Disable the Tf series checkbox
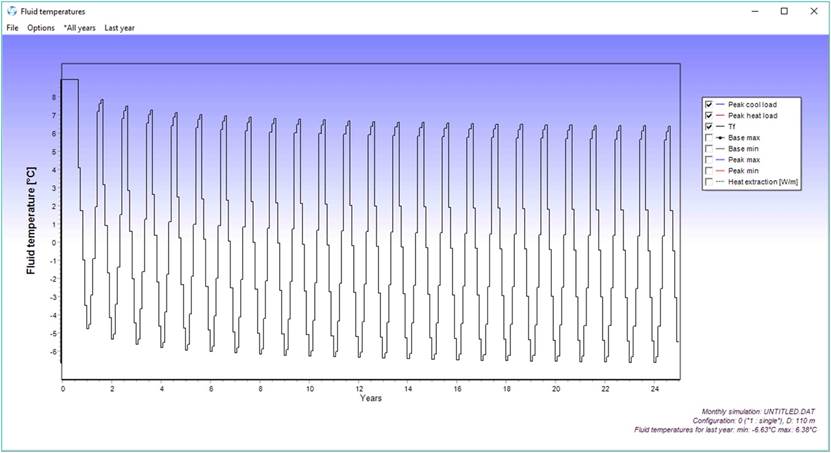 [709, 126]
